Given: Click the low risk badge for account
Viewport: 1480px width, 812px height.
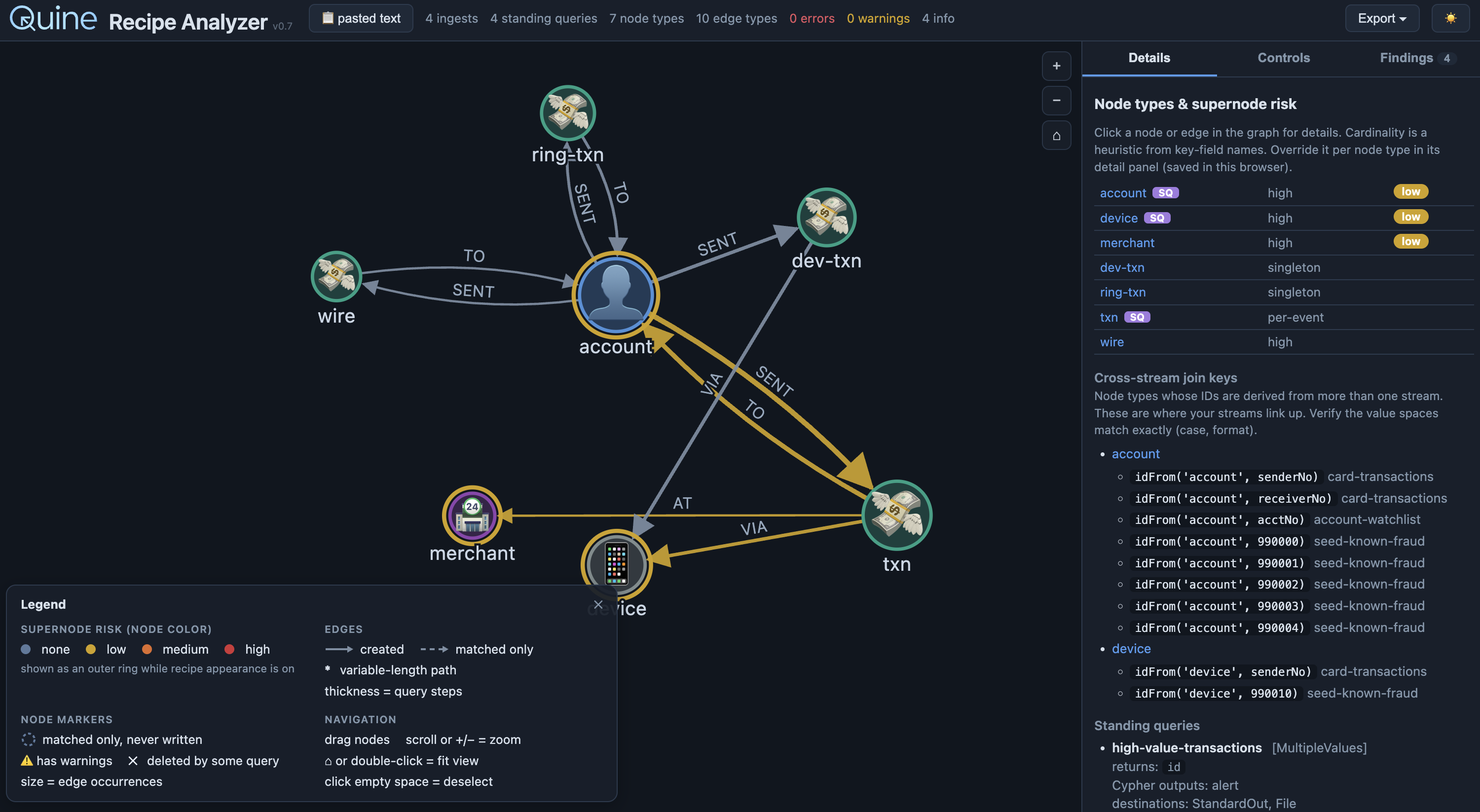Looking at the screenshot, I should tap(1410, 192).
